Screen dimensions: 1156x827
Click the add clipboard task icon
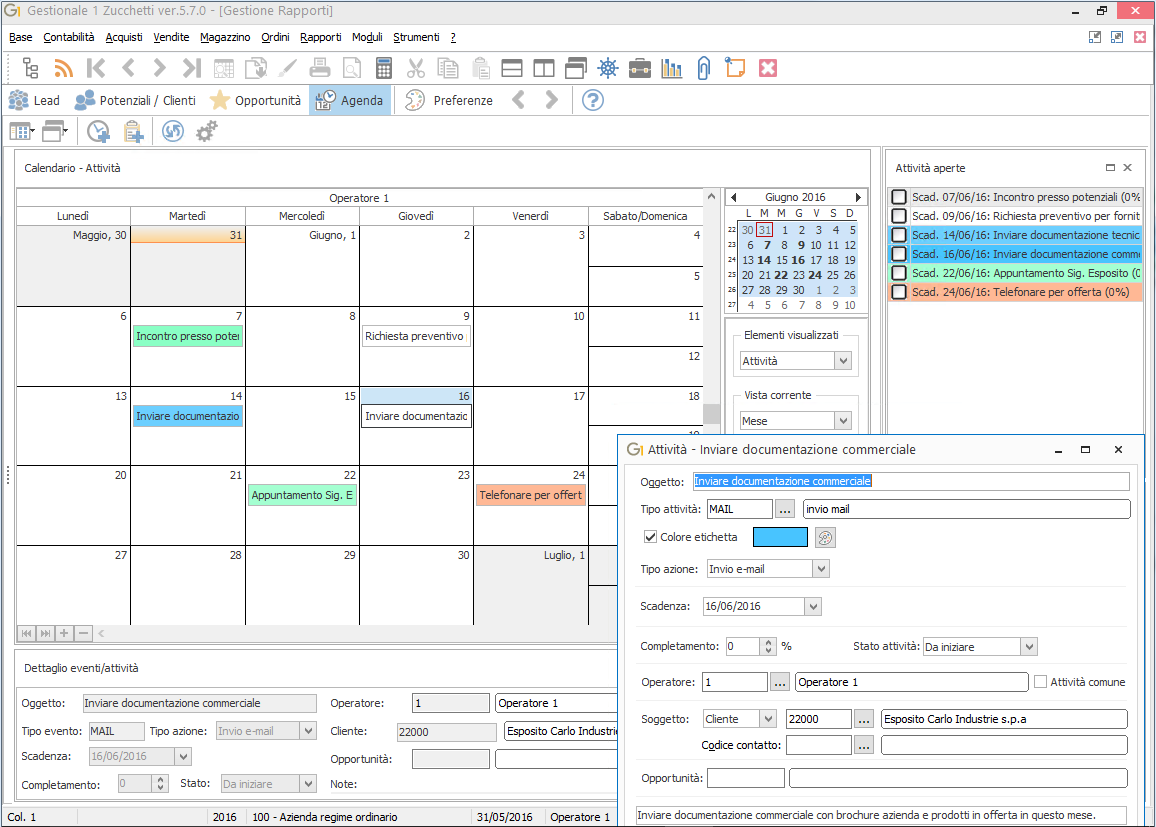[133, 132]
